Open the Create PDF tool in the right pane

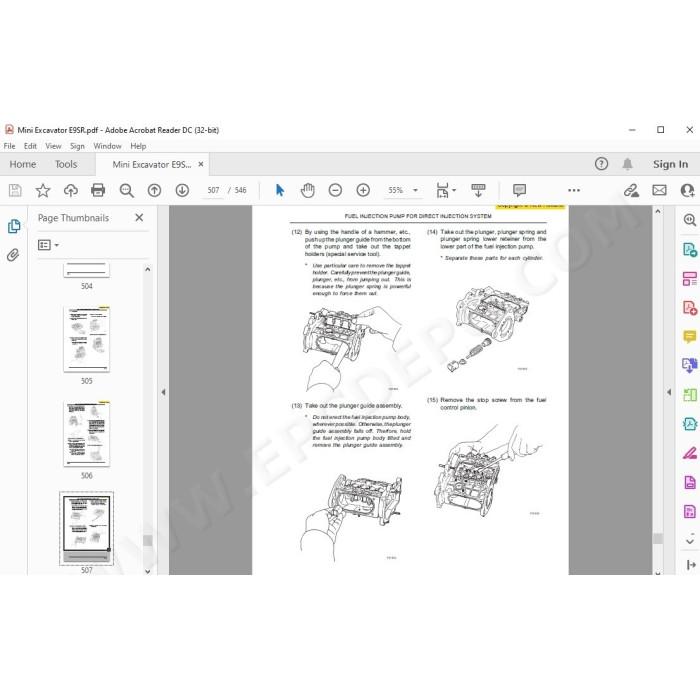(690, 308)
